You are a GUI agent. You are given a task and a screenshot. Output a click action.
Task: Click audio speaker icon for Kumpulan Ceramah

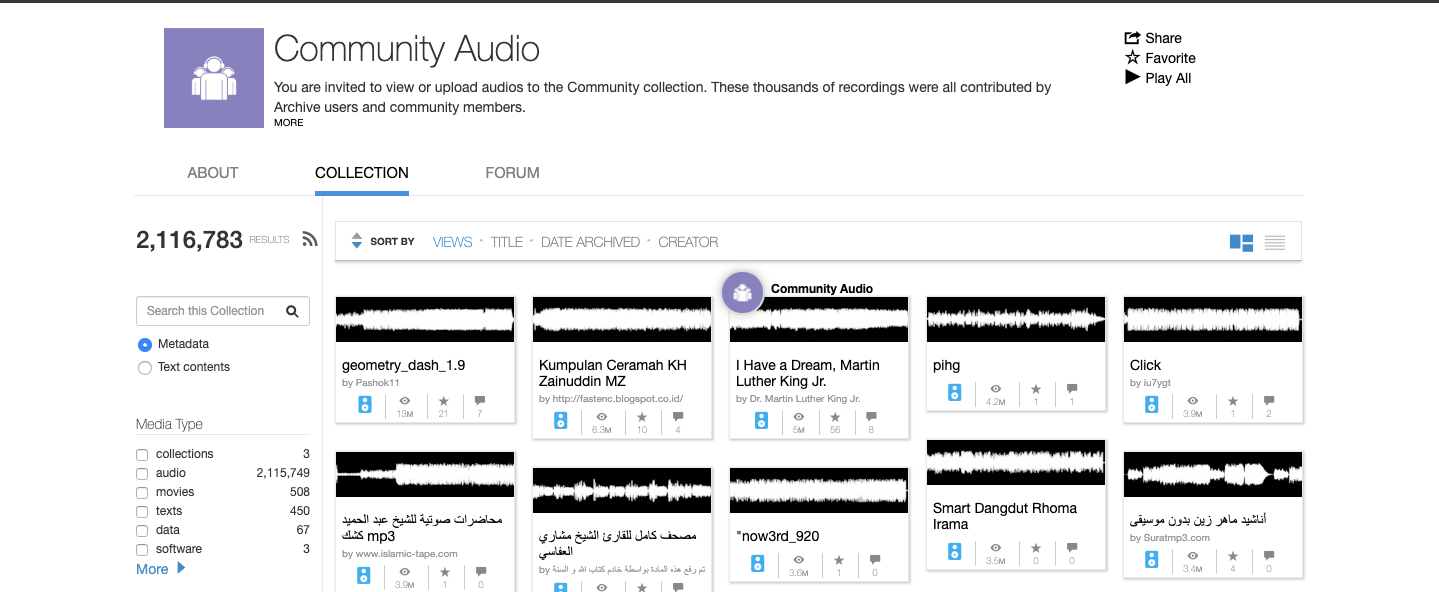point(562,420)
